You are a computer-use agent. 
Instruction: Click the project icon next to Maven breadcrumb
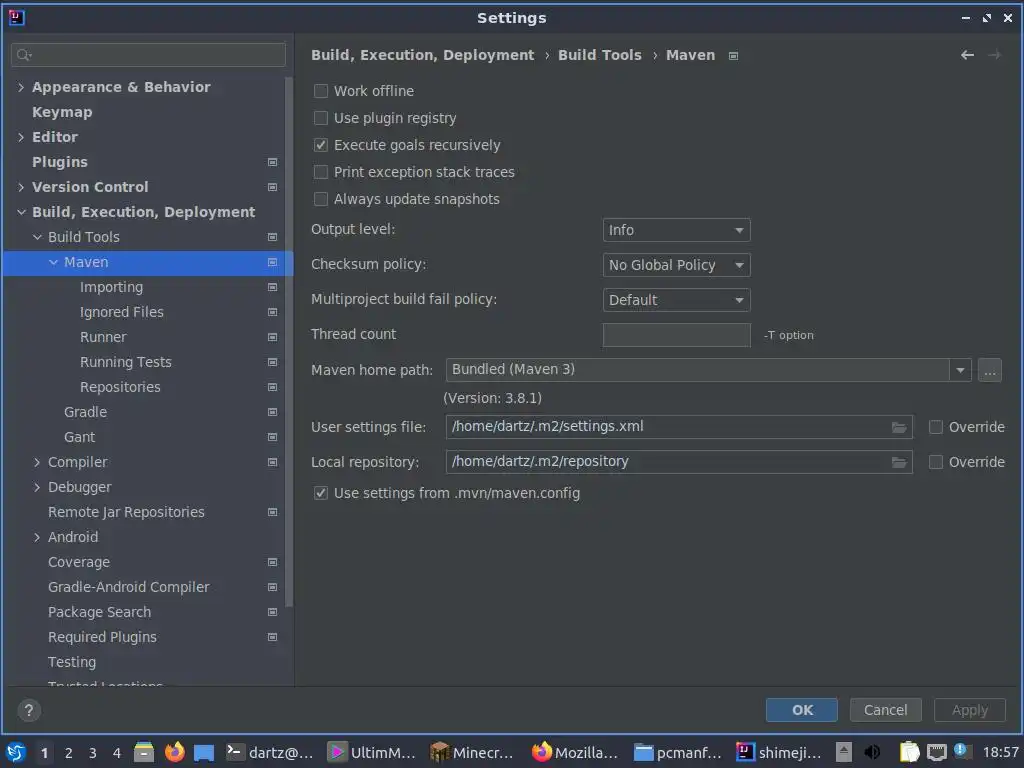coord(733,56)
